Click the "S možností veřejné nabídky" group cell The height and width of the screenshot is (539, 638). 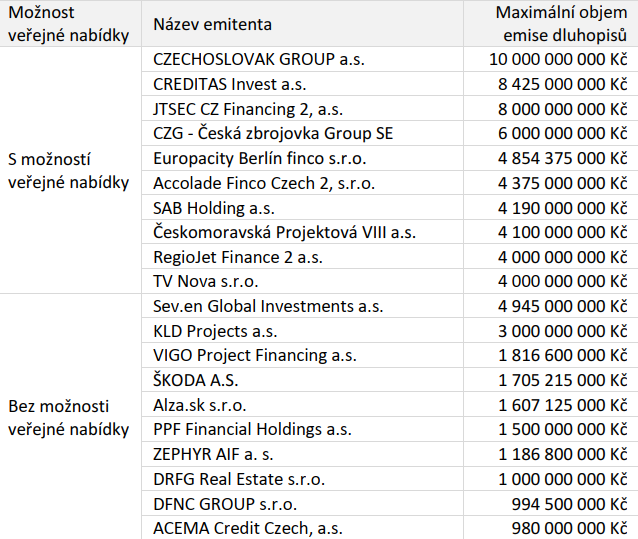tap(68, 170)
